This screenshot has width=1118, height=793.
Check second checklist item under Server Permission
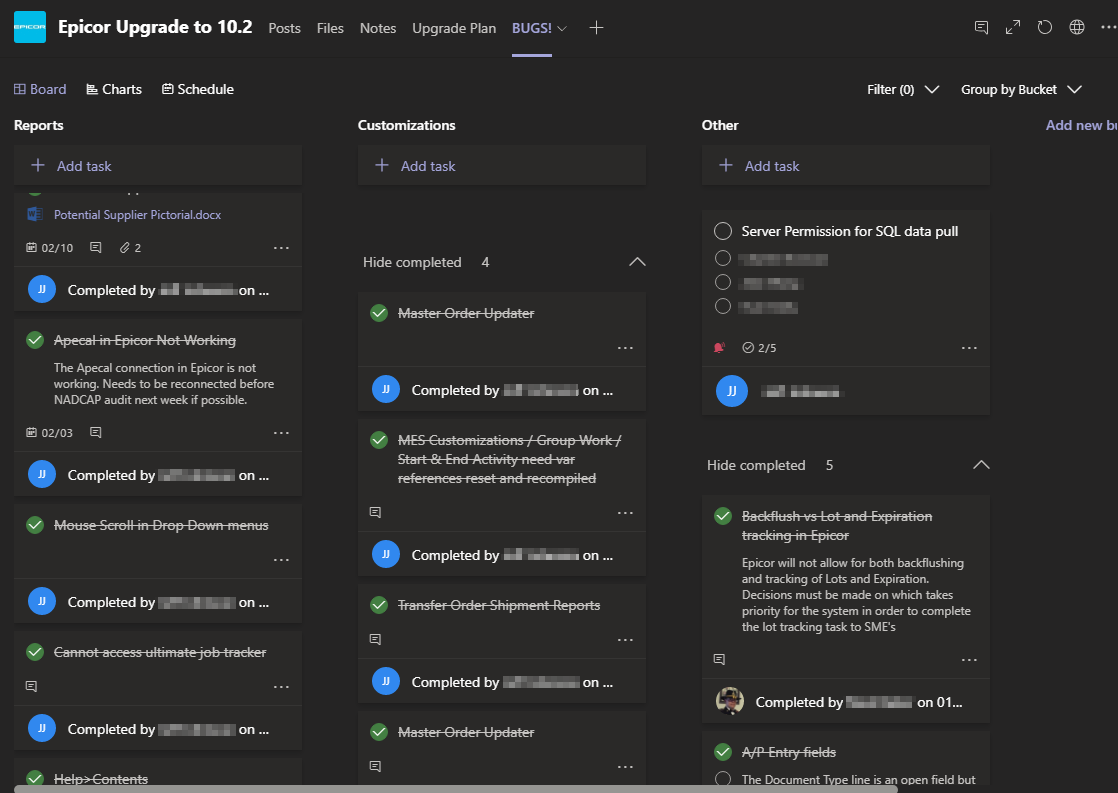pyautogui.click(x=723, y=282)
